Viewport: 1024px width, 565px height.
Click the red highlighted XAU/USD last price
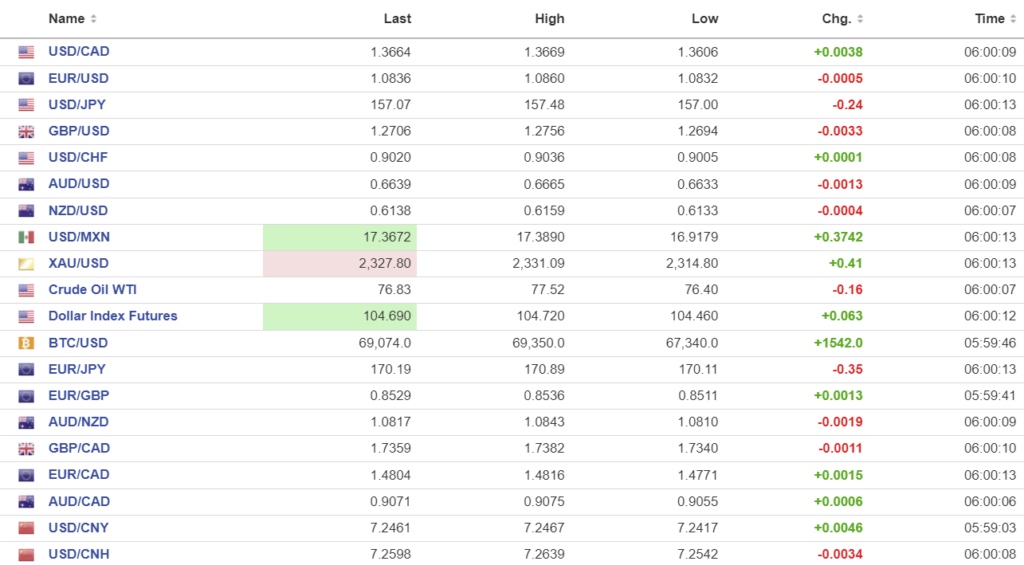point(340,264)
